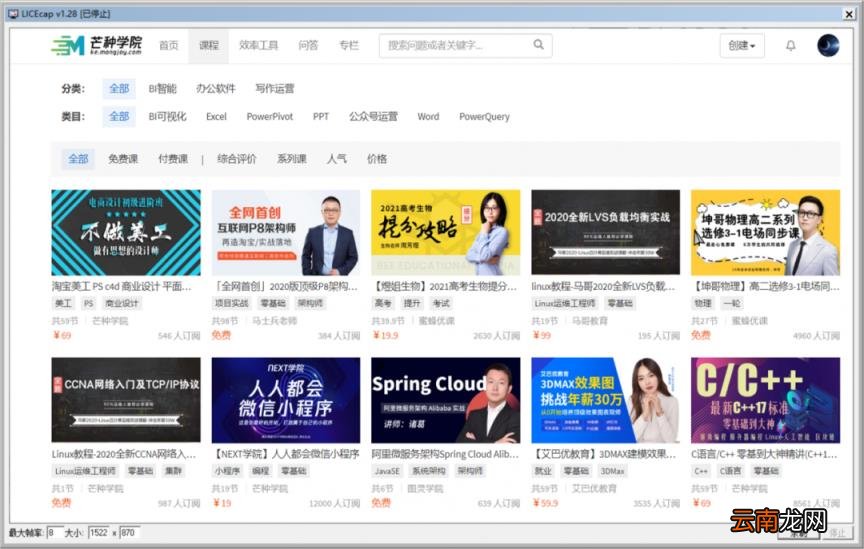This screenshot has width=864, height=549.
Task: Click the 芒种学院 logo
Action: click(96, 45)
